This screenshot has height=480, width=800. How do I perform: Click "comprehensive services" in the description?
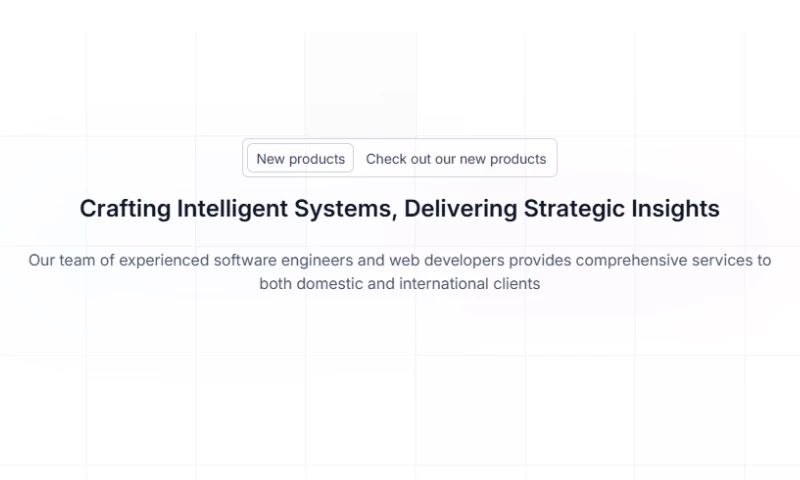tap(657, 260)
